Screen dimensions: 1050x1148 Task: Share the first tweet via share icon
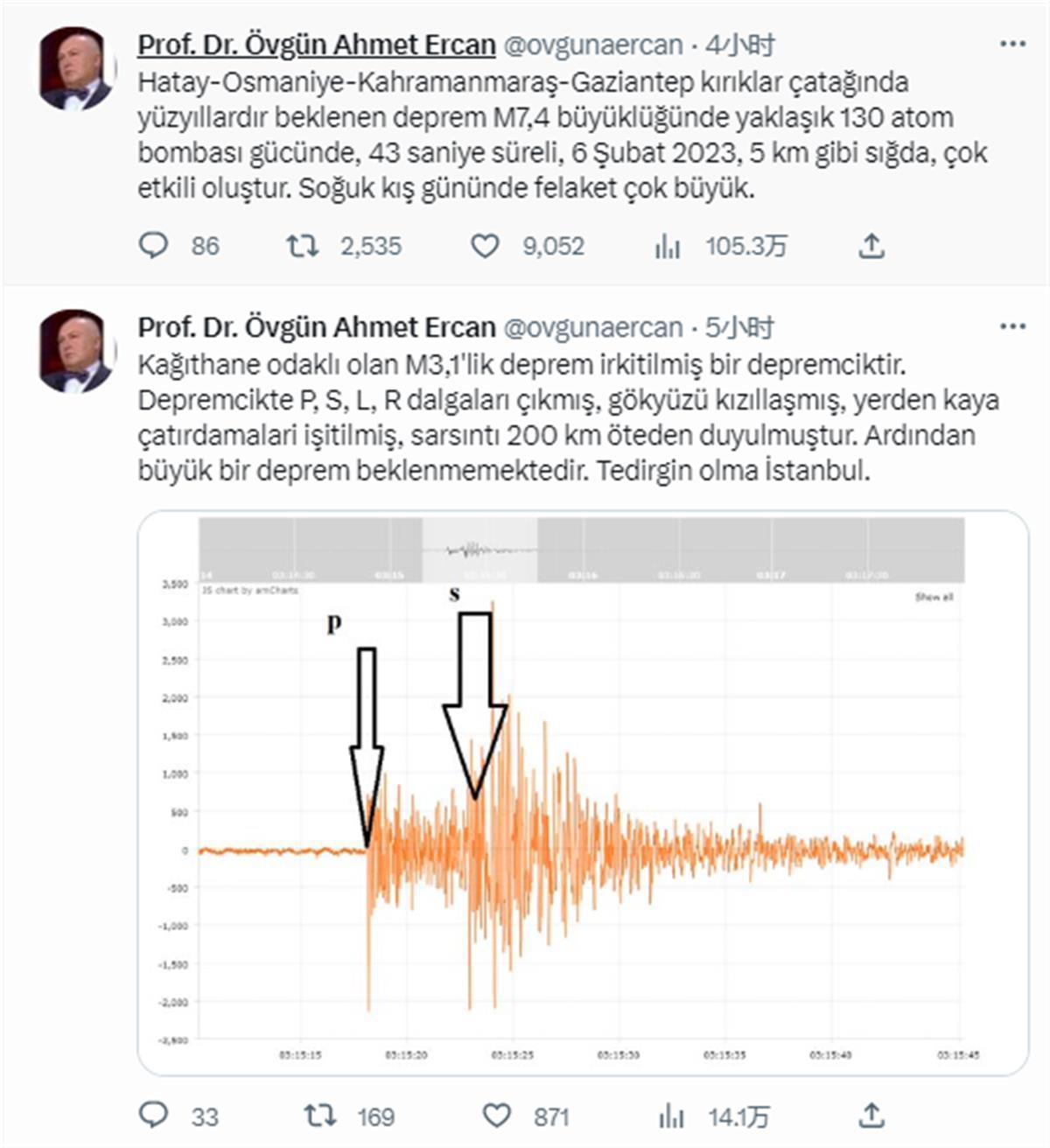(x=871, y=246)
